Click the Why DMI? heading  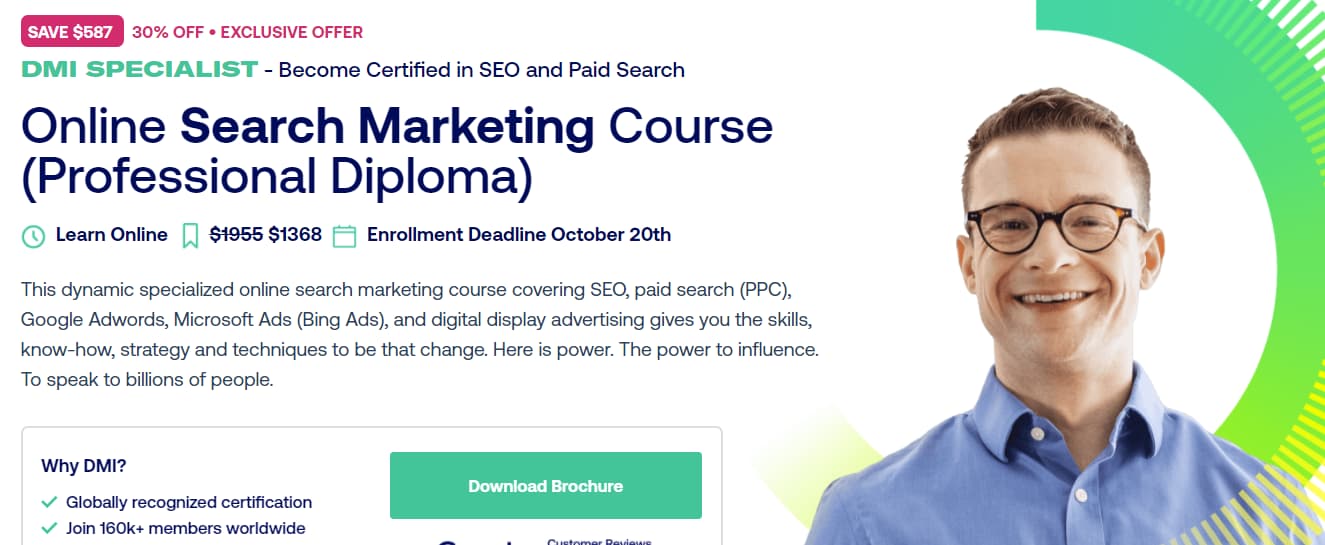tap(84, 466)
